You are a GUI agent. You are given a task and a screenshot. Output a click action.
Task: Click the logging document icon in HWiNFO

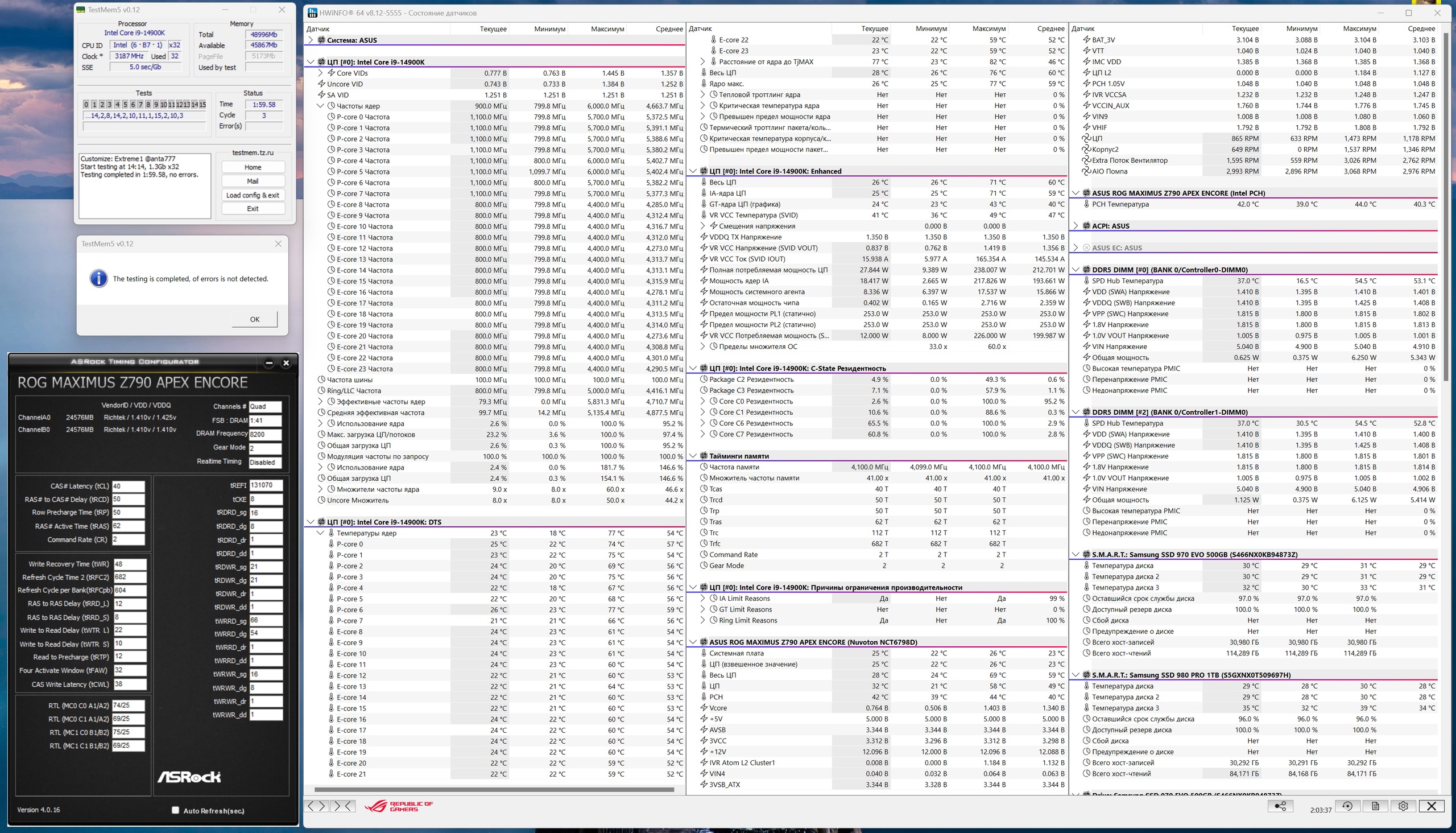pos(1375,806)
